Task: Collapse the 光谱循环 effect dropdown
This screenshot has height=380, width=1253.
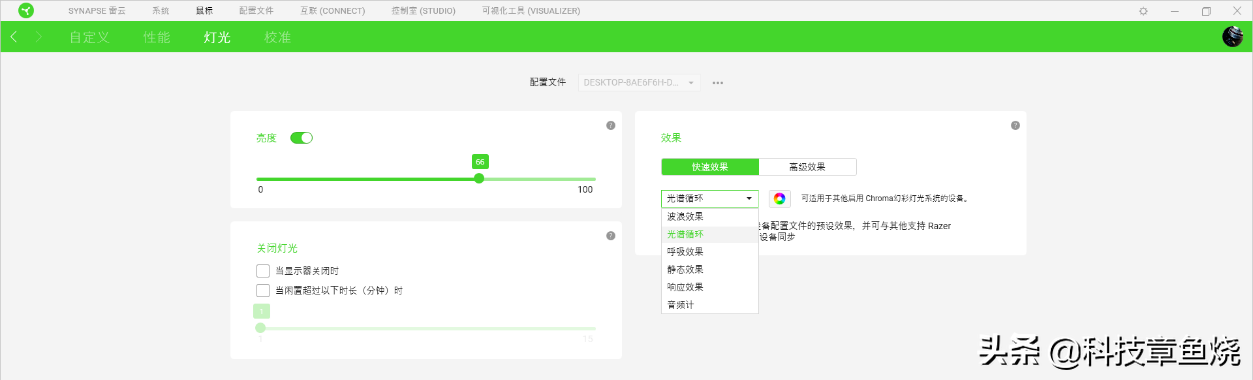Action: point(709,199)
